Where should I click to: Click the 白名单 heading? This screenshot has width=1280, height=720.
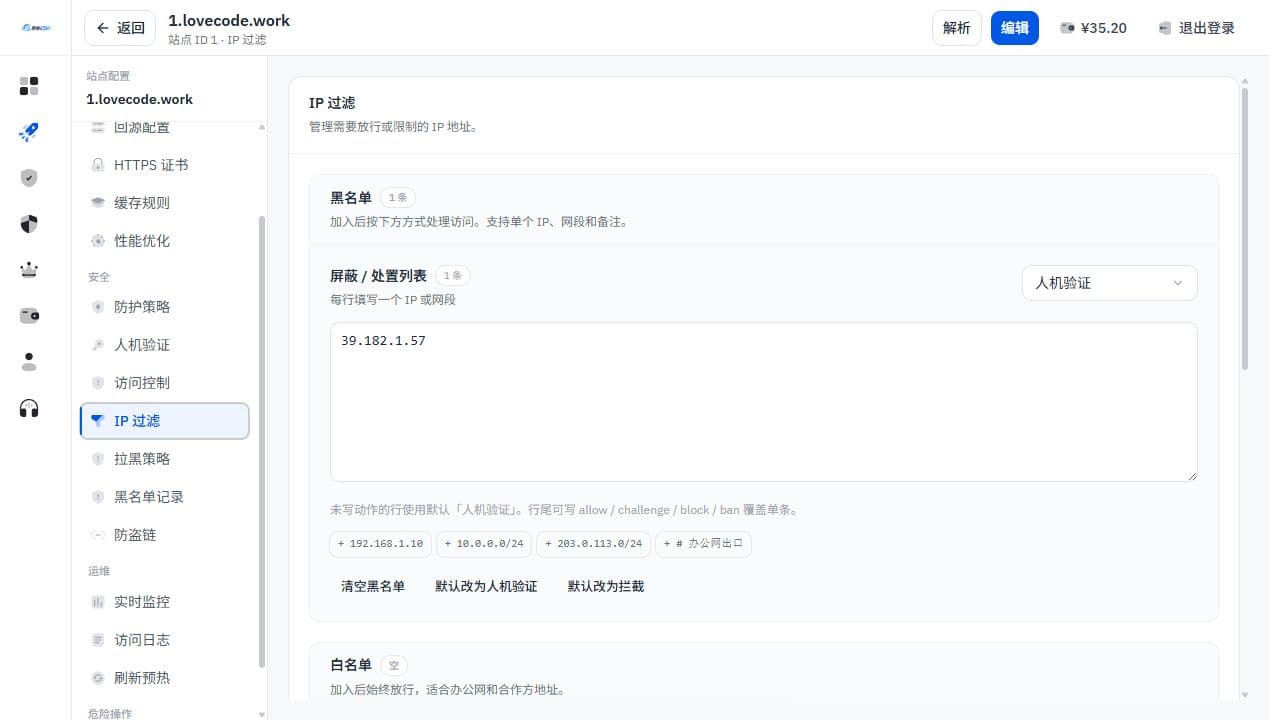tap(351, 665)
